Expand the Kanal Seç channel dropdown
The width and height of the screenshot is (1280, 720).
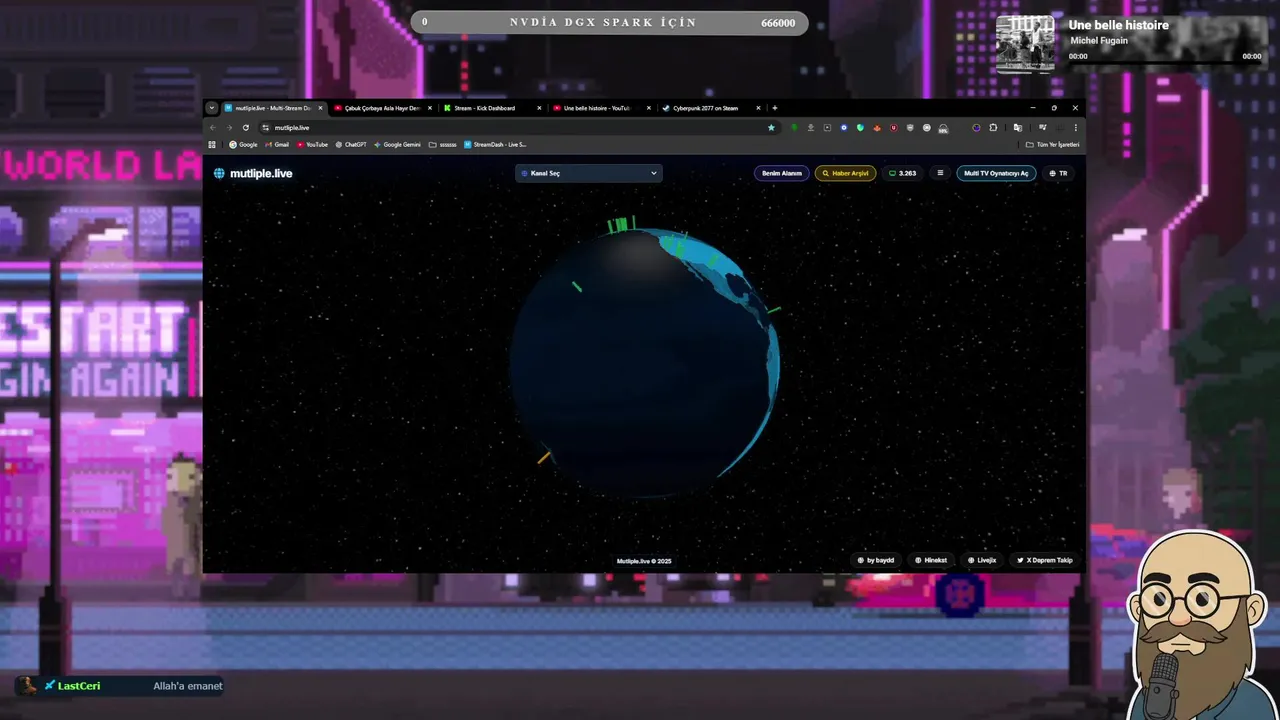(588, 173)
